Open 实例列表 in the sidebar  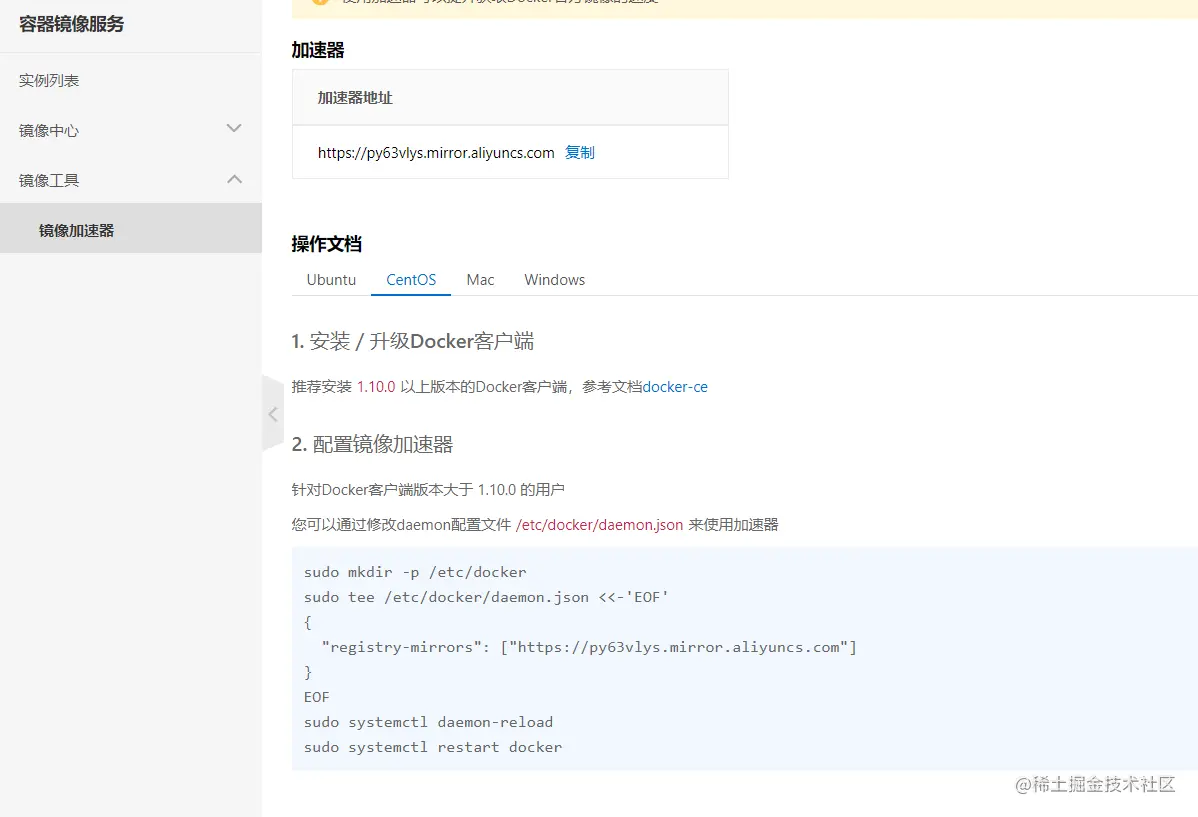pos(49,80)
